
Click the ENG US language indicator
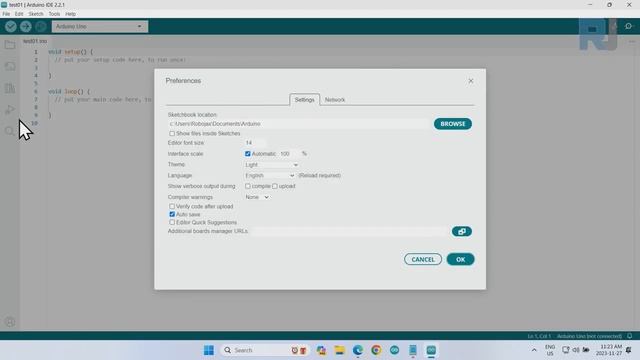pyautogui.click(x=550, y=350)
